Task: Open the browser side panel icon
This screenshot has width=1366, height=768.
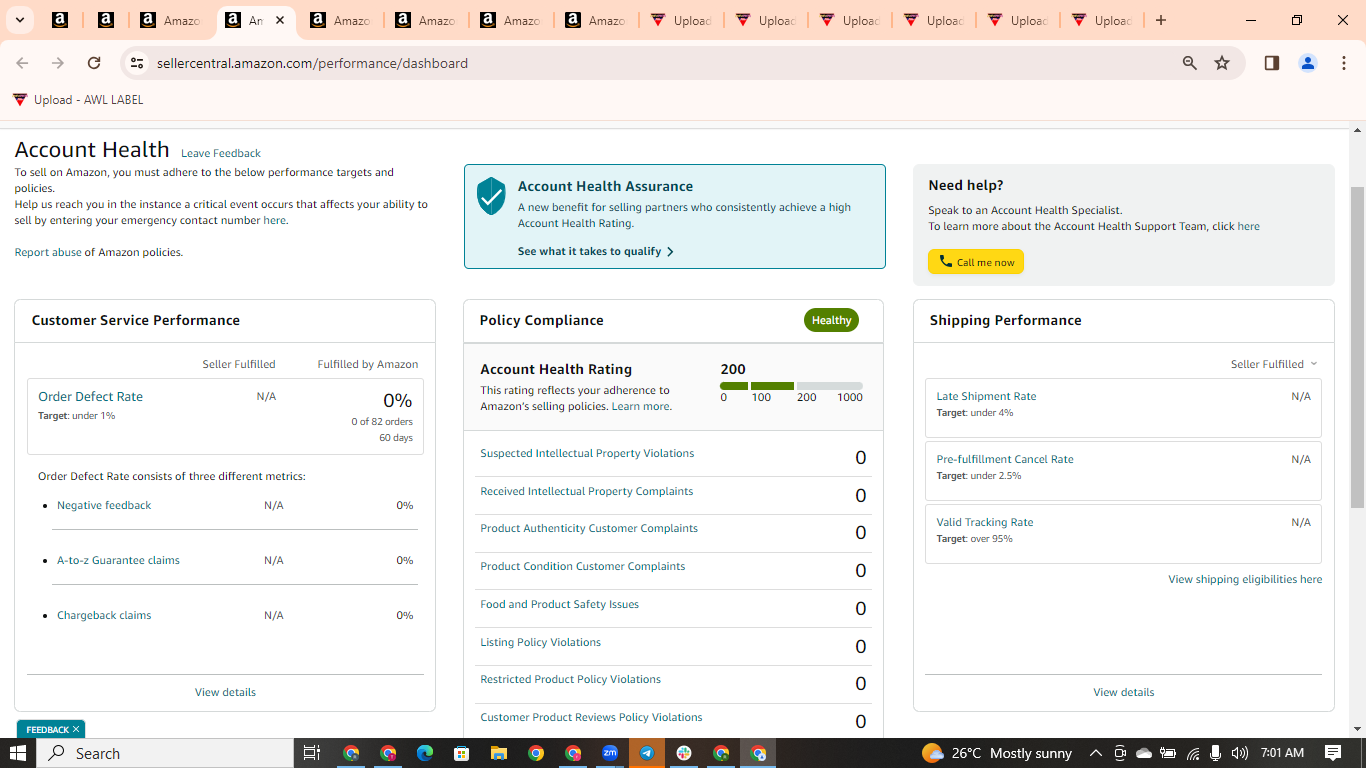Action: 1272,63
